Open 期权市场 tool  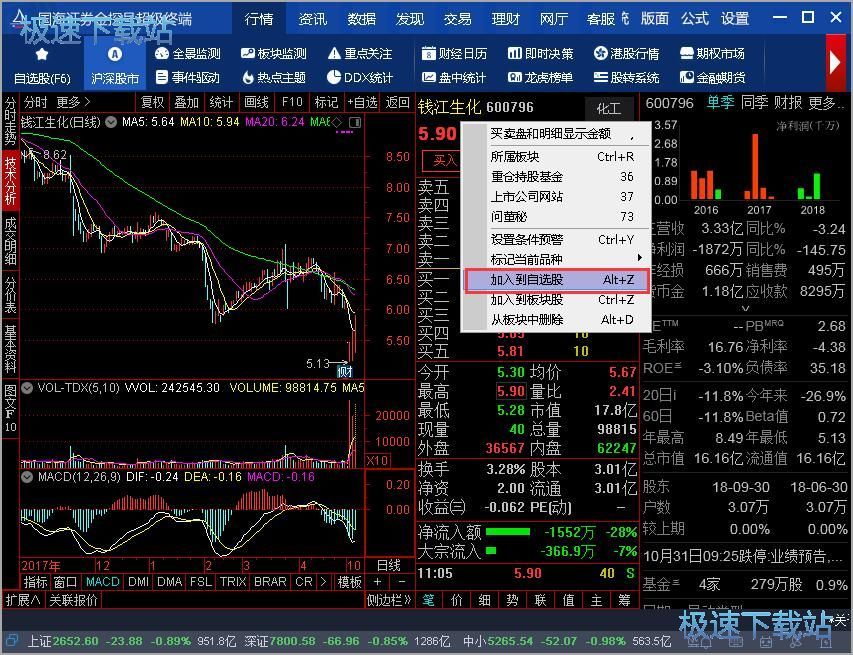(712, 53)
